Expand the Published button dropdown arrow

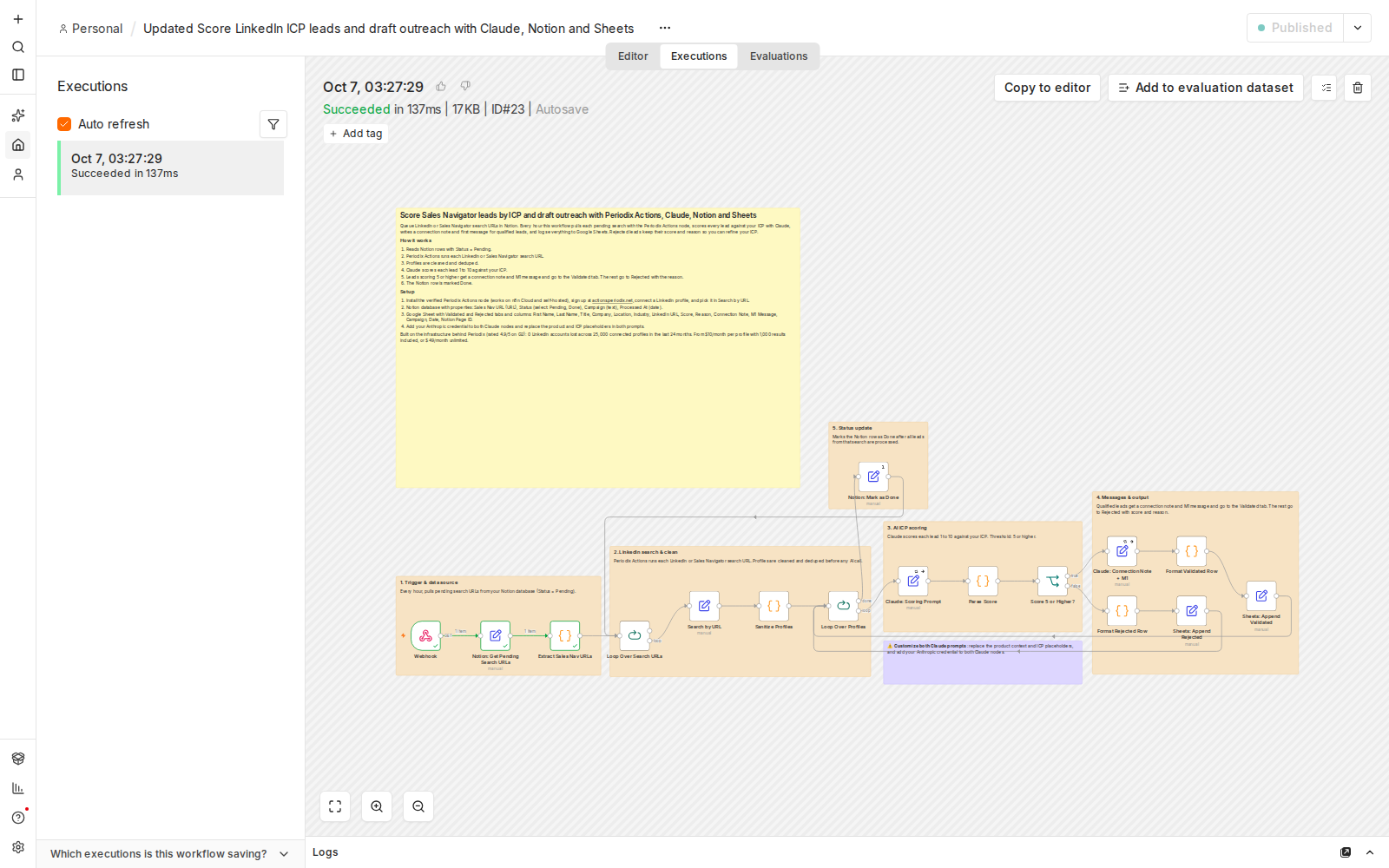click(x=1358, y=28)
